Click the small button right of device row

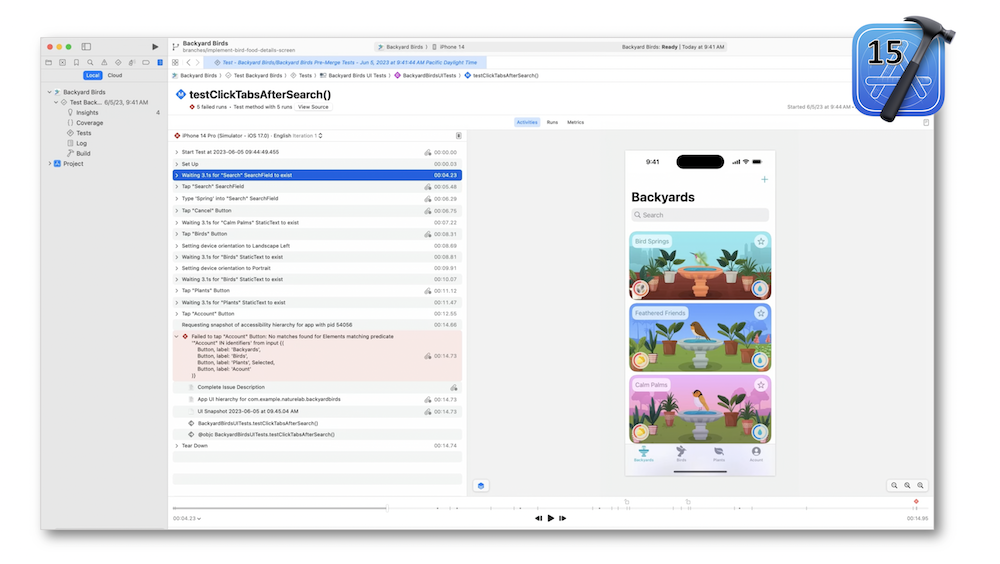(459, 136)
